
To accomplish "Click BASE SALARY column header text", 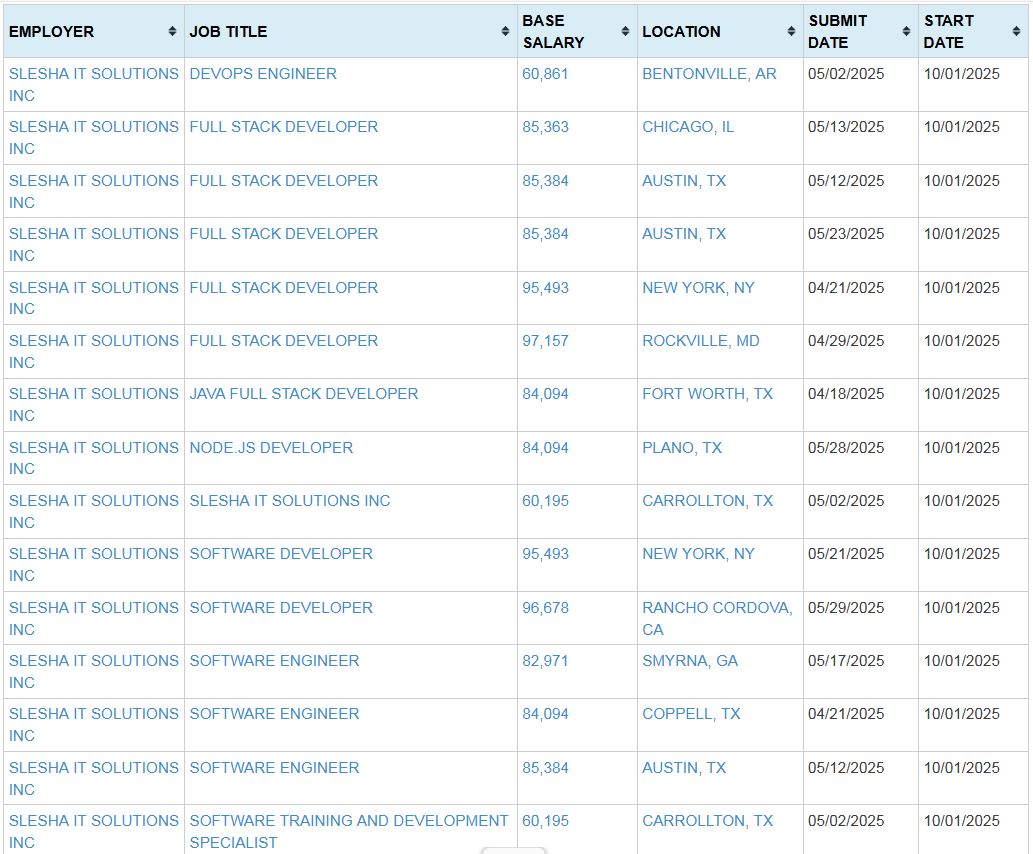I will (x=553, y=32).
